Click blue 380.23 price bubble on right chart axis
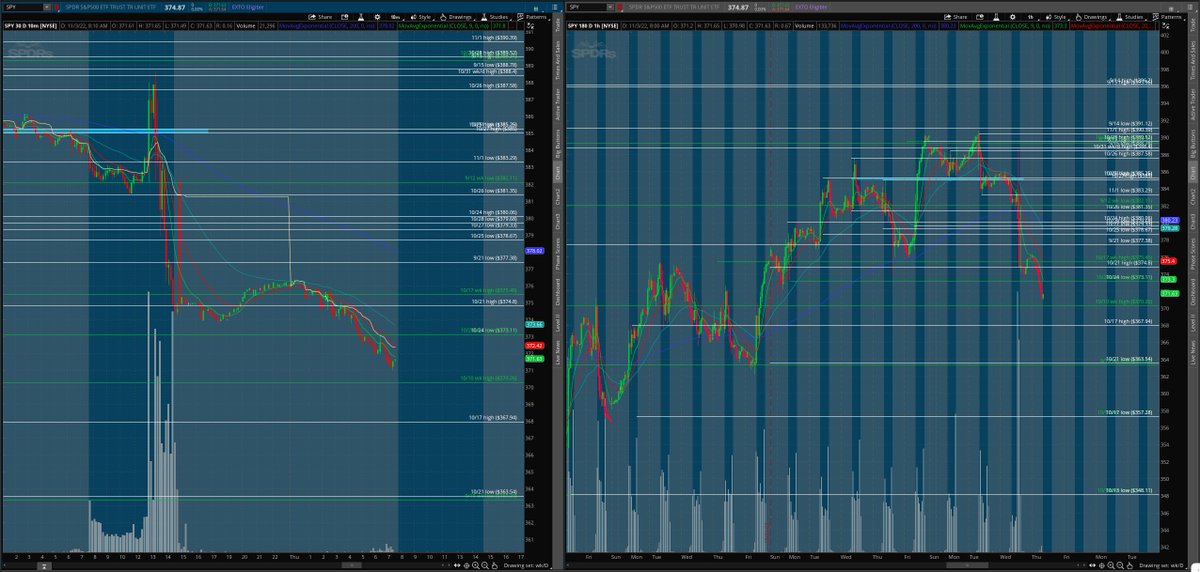This screenshot has width=1200, height=572. (1171, 219)
